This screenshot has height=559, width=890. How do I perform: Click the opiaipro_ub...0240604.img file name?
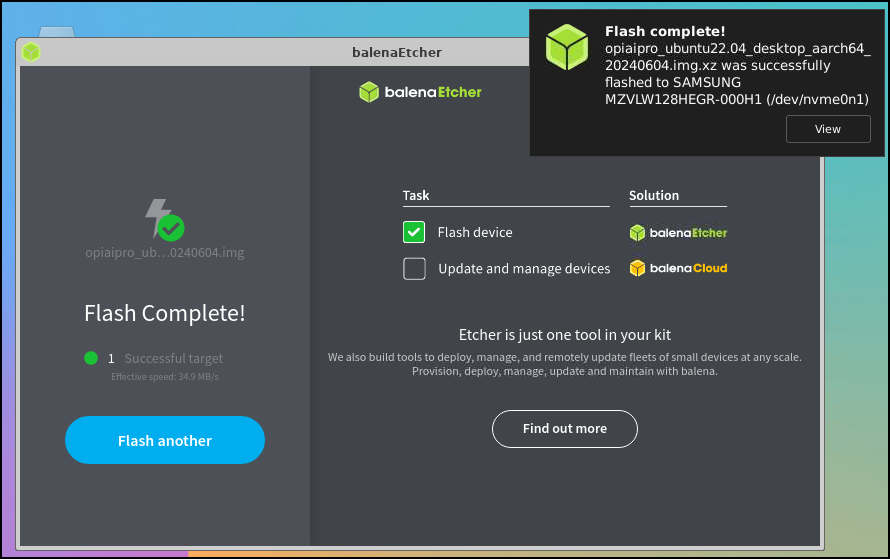165,253
